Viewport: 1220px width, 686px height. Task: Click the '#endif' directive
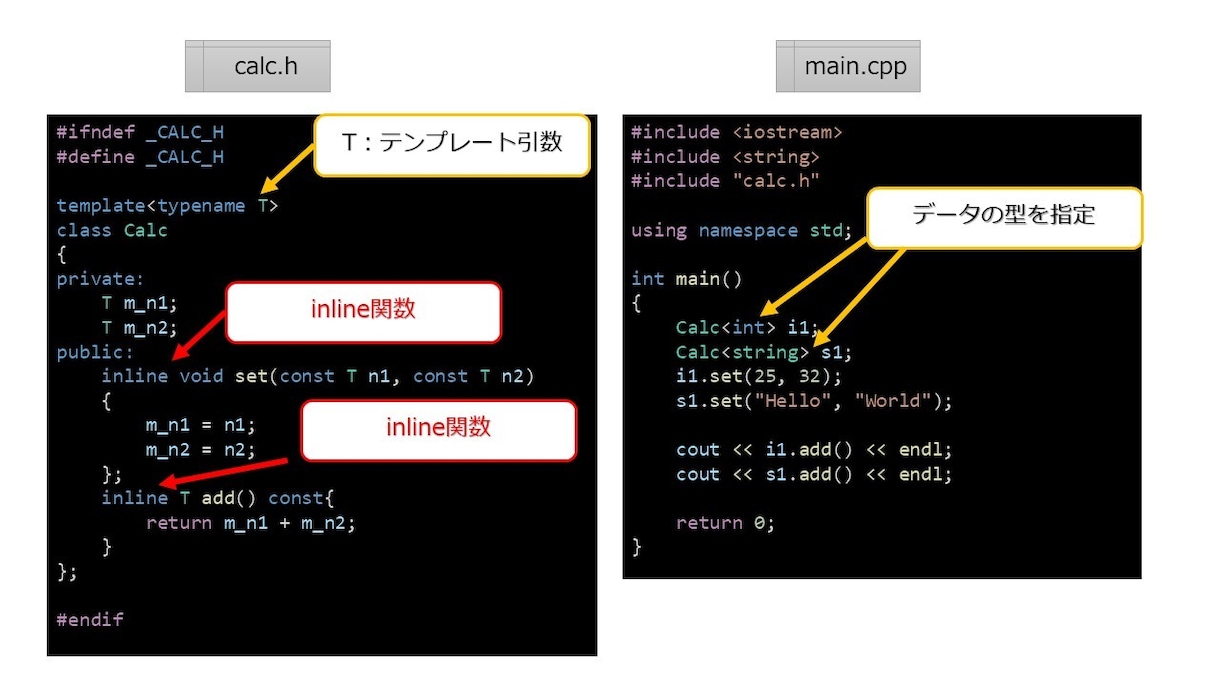click(90, 620)
